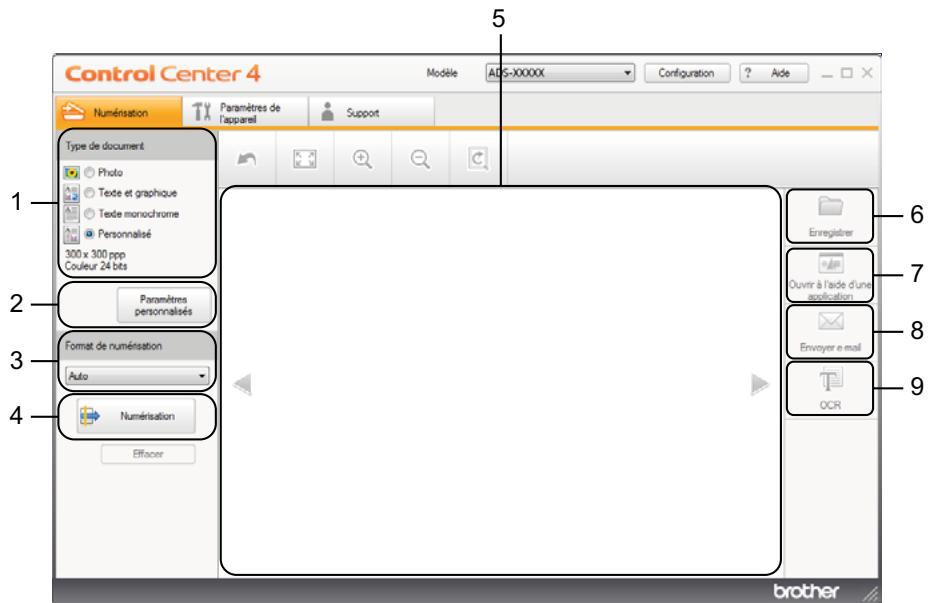
Task: Select the Texte et graphique radio button
Action: (89, 193)
